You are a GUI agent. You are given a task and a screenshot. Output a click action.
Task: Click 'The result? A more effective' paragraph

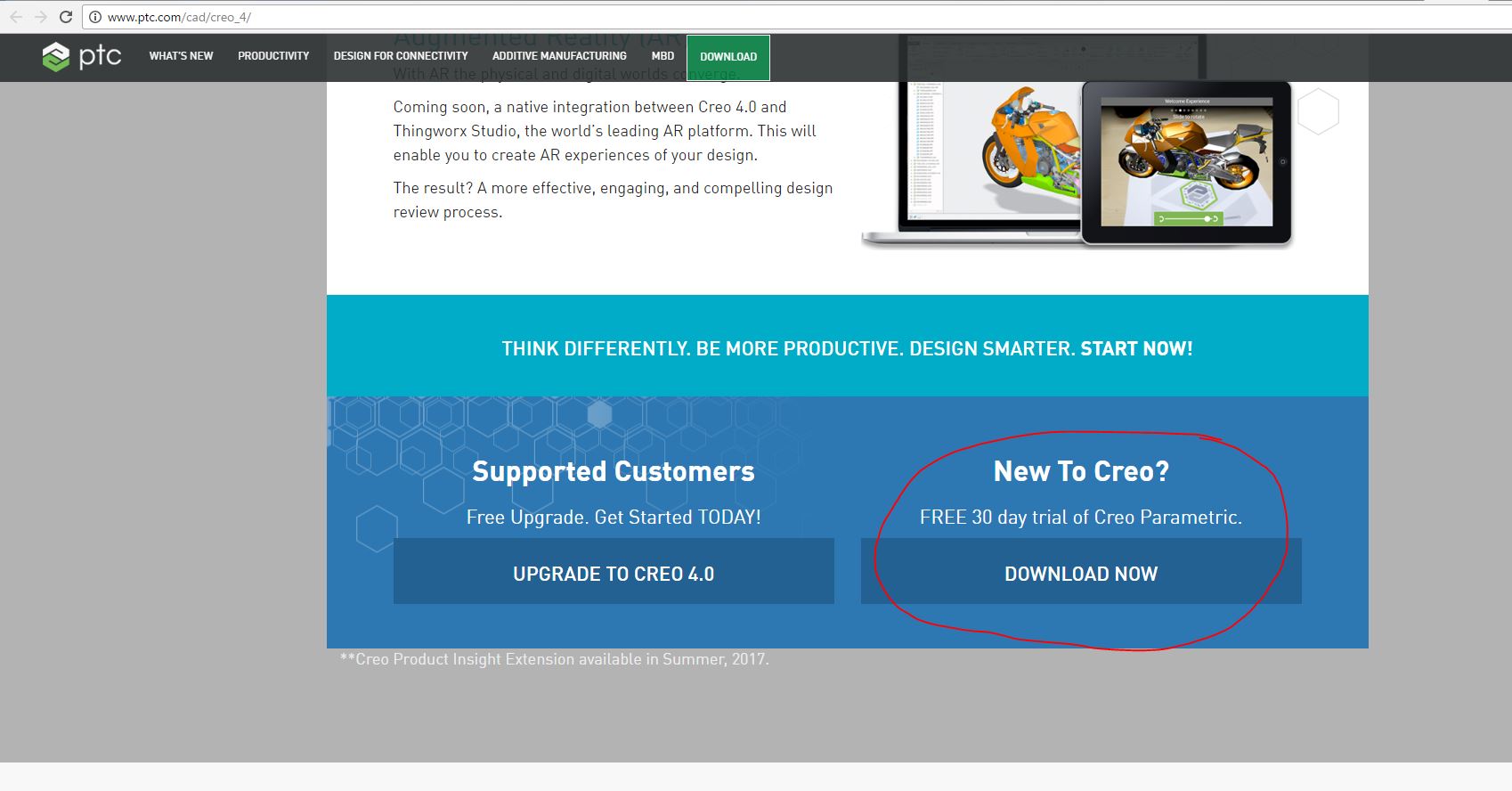point(613,200)
